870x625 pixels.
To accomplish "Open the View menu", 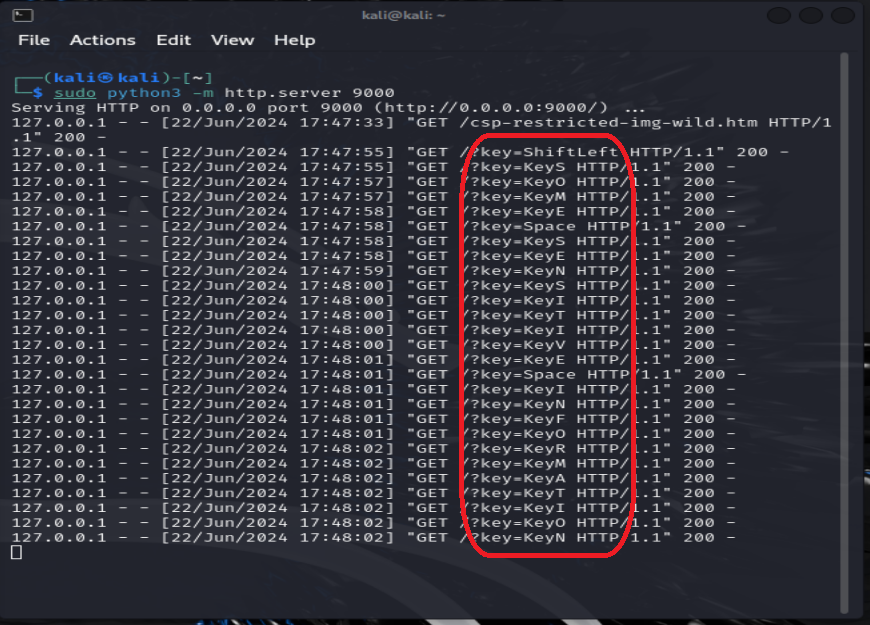I will [x=232, y=40].
